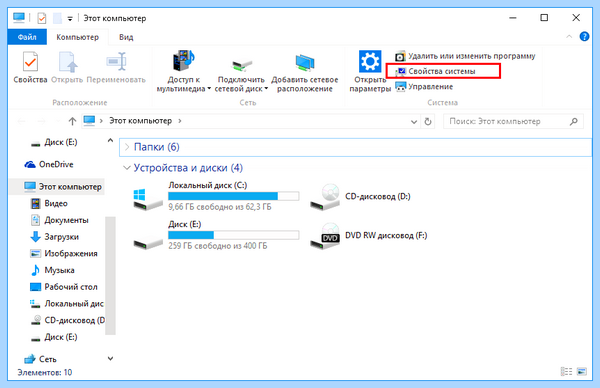Open Доступ к мультимедиа dropdown arrow

(209, 89)
